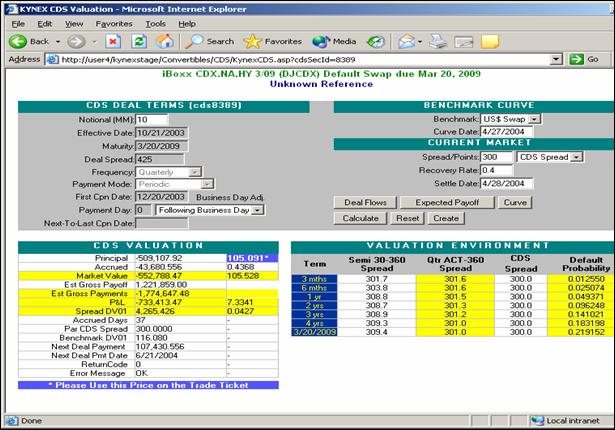Click the Next-To-Last Cpn Date field
This screenshot has height=430, width=615.
[162, 223]
